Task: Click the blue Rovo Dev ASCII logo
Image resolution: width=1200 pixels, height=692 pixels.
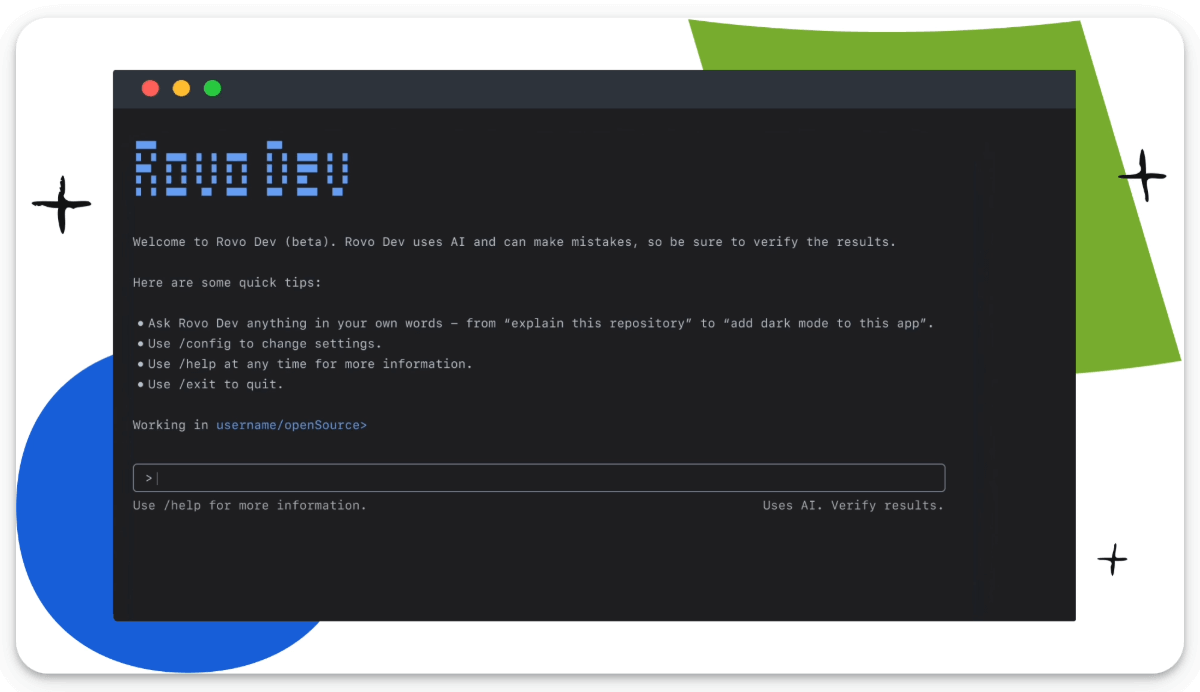Action: pyautogui.click(x=241, y=168)
